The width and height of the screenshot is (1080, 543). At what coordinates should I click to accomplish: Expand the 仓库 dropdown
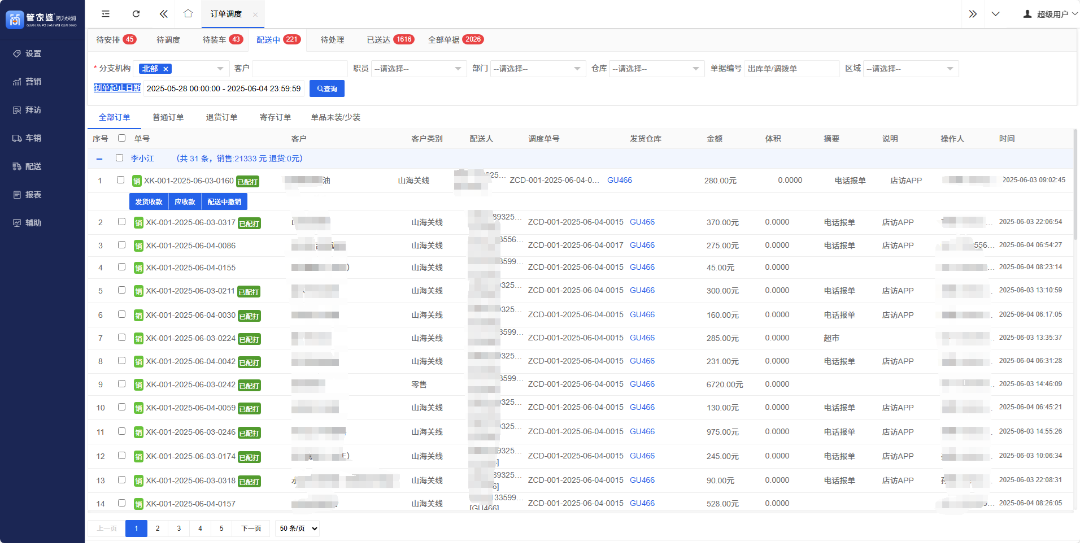[656, 68]
